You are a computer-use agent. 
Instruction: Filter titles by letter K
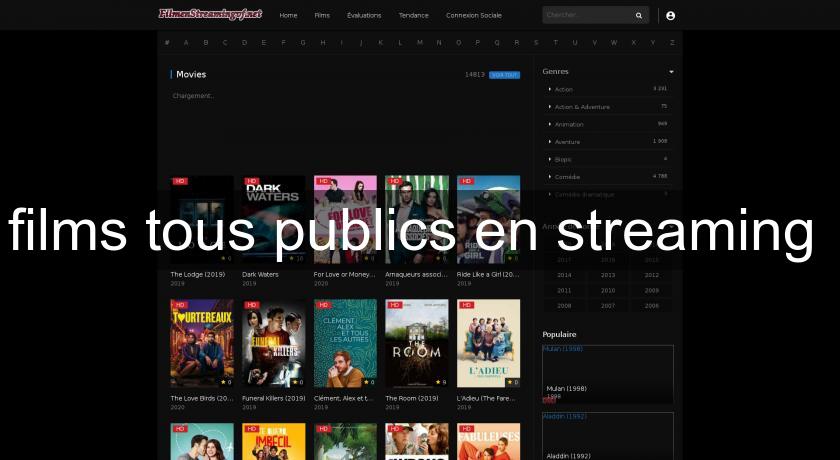click(380, 42)
